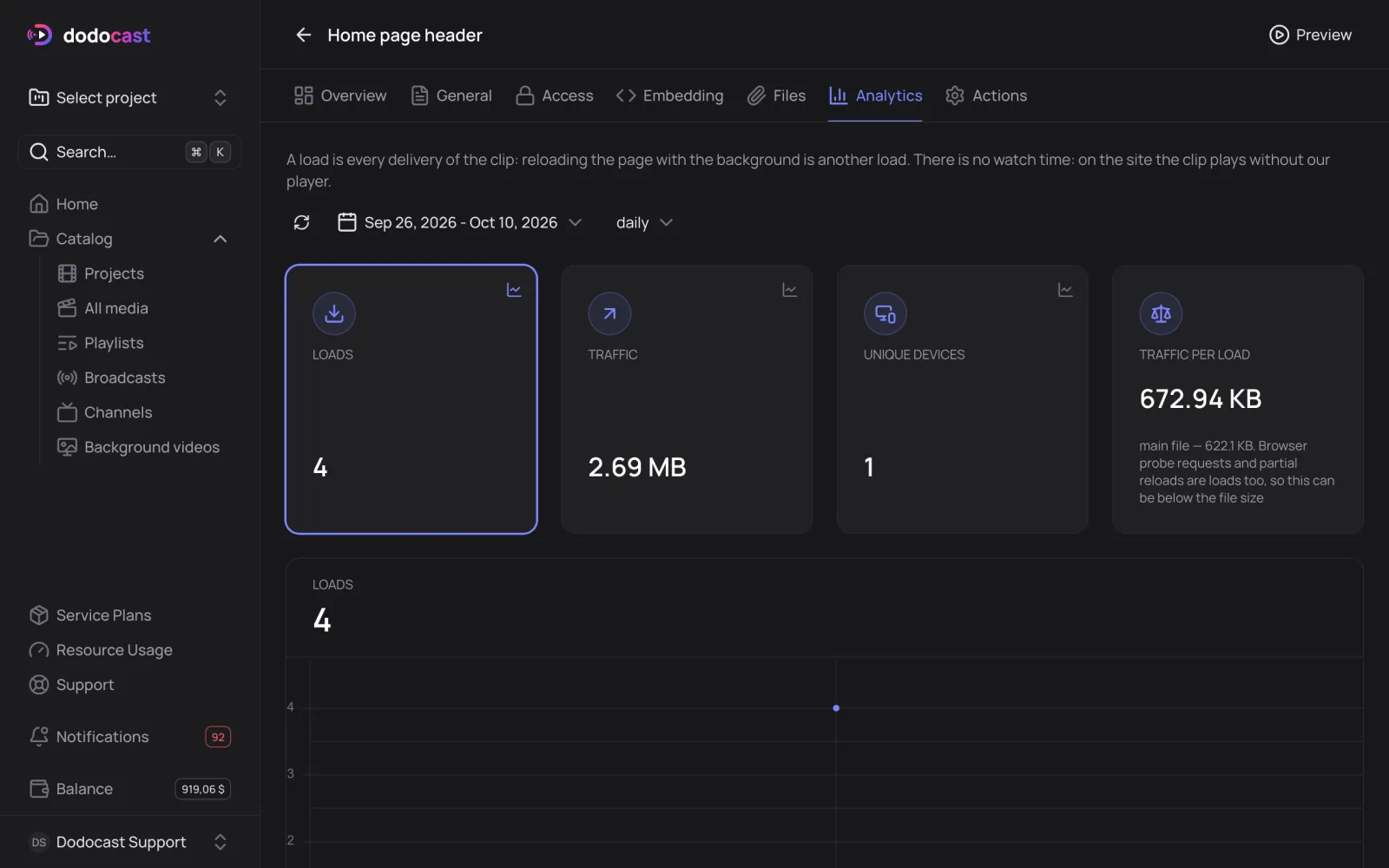
Task: Switch to the Overview tab
Action: point(340,95)
